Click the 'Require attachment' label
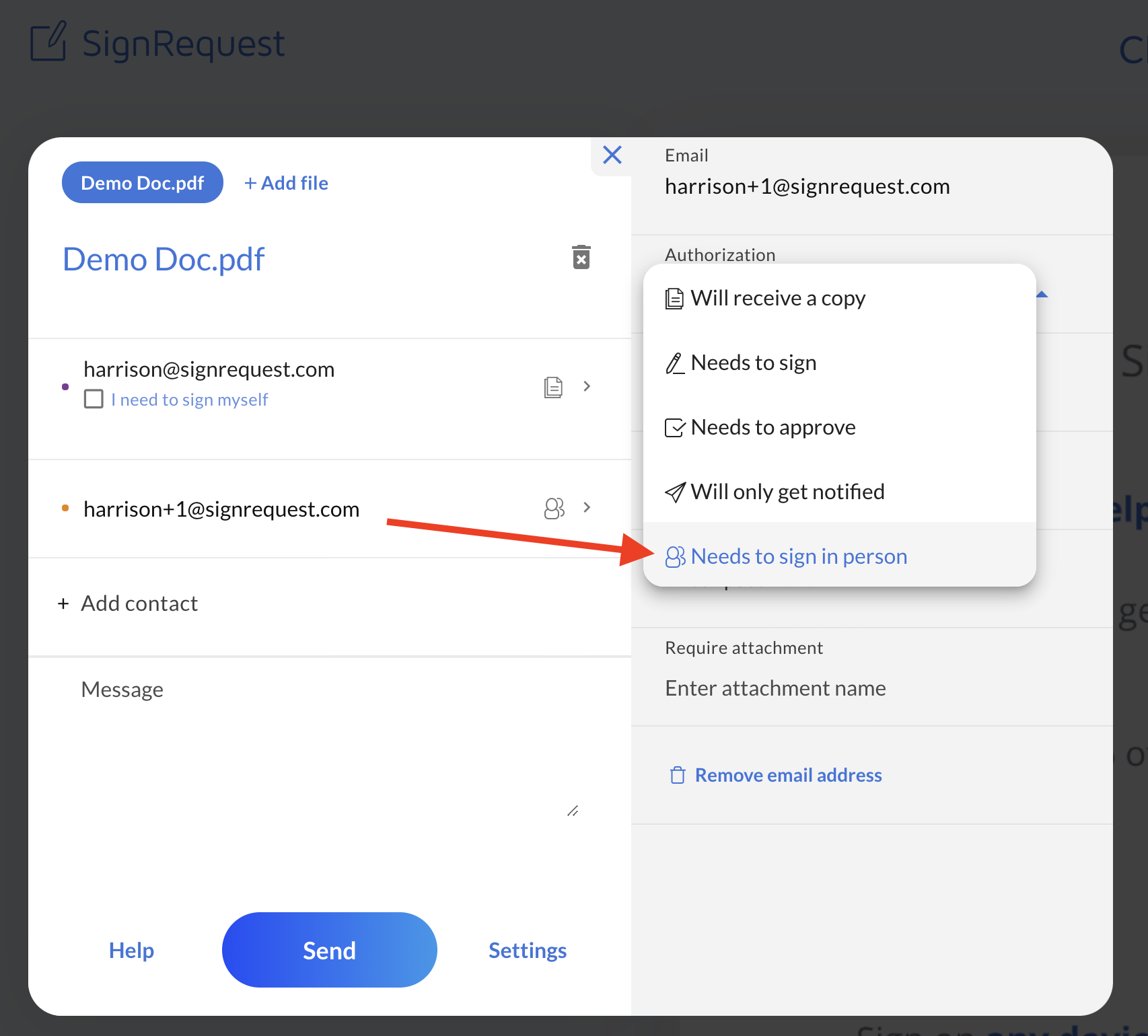Screen dimensions: 1148x1036 pyautogui.click(x=744, y=648)
